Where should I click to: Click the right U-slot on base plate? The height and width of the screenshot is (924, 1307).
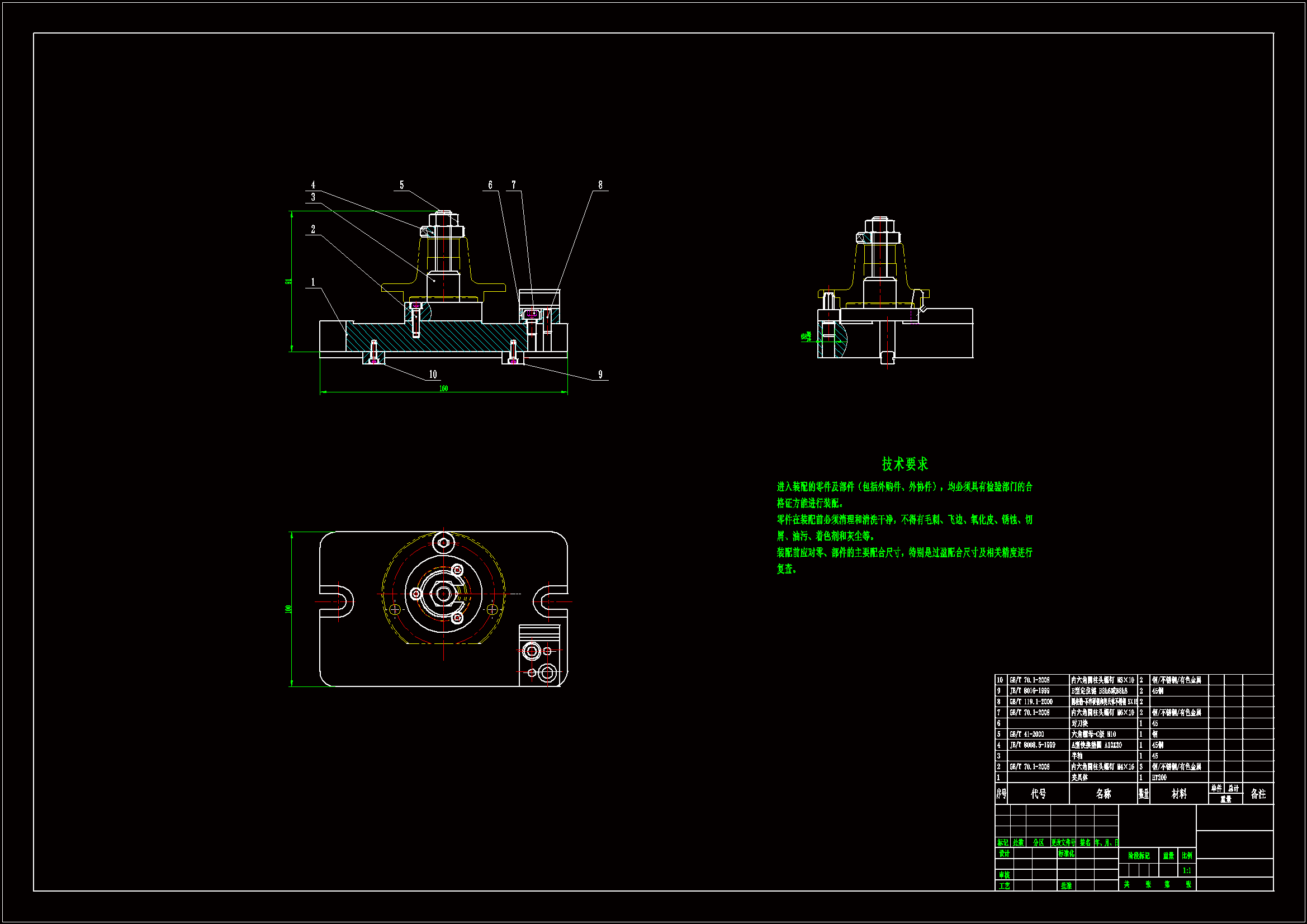[550, 601]
